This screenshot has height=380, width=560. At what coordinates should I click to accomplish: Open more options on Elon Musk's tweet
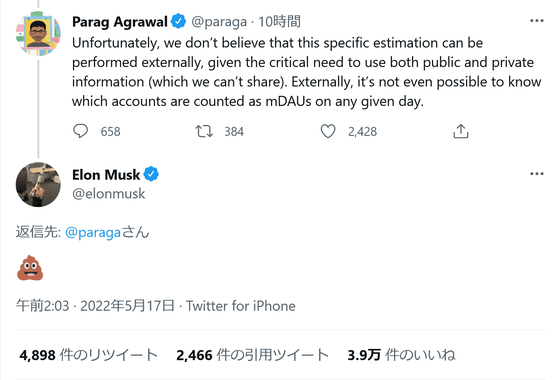pos(536,174)
